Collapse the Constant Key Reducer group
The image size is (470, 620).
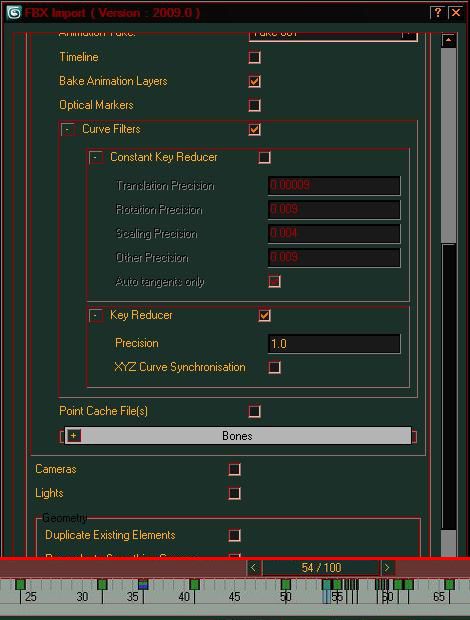pyautogui.click(x=95, y=157)
